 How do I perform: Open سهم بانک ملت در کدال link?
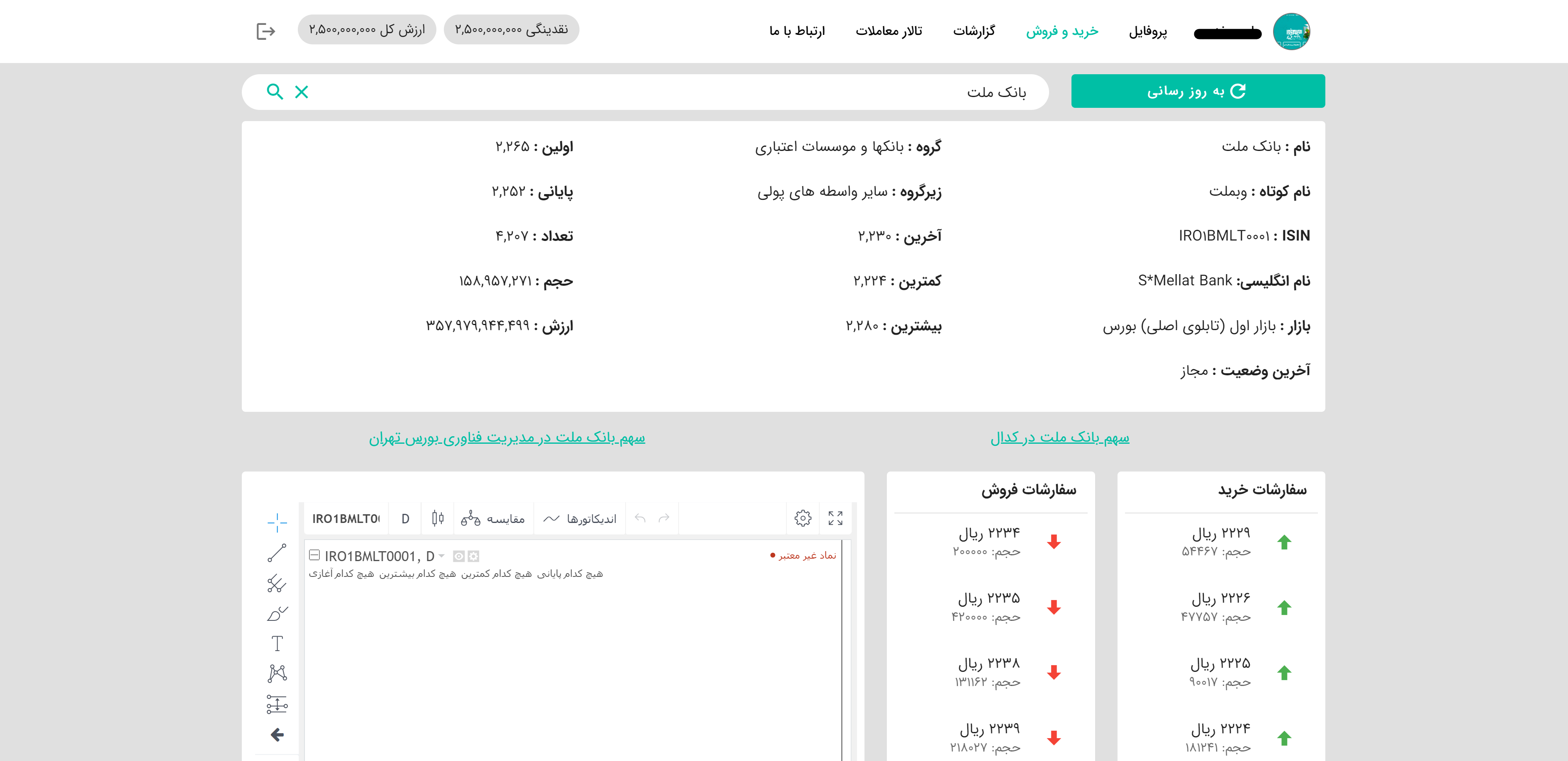coord(1060,438)
